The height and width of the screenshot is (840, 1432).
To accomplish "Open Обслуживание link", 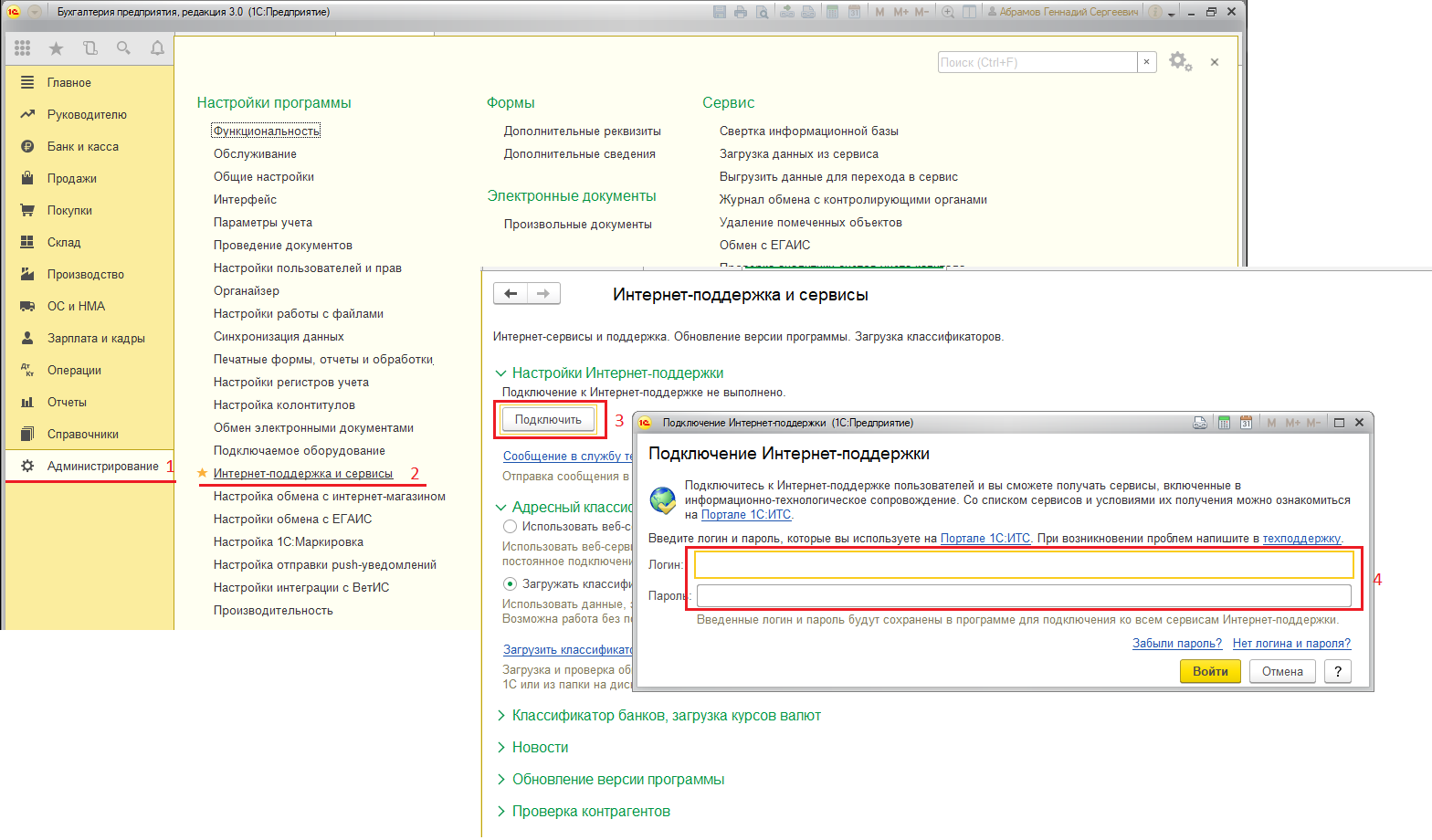I will tap(255, 153).
